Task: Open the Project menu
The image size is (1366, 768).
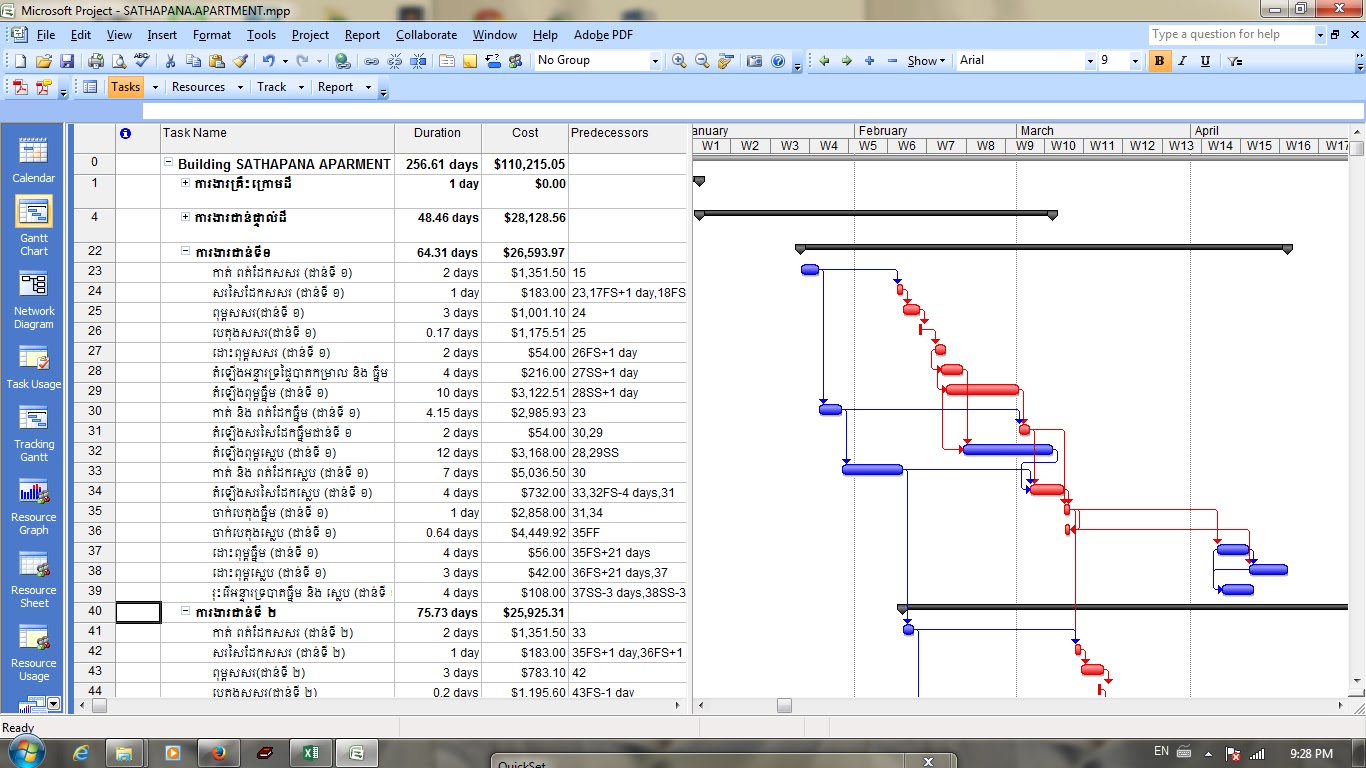Action: pos(310,35)
